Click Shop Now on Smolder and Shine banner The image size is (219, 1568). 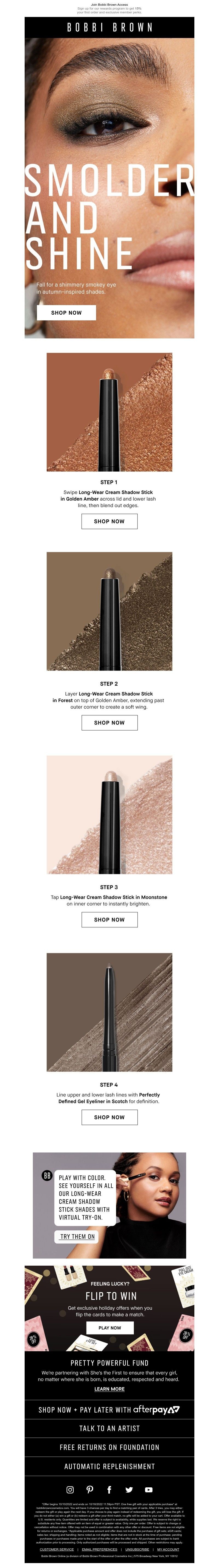click(67, 312)
